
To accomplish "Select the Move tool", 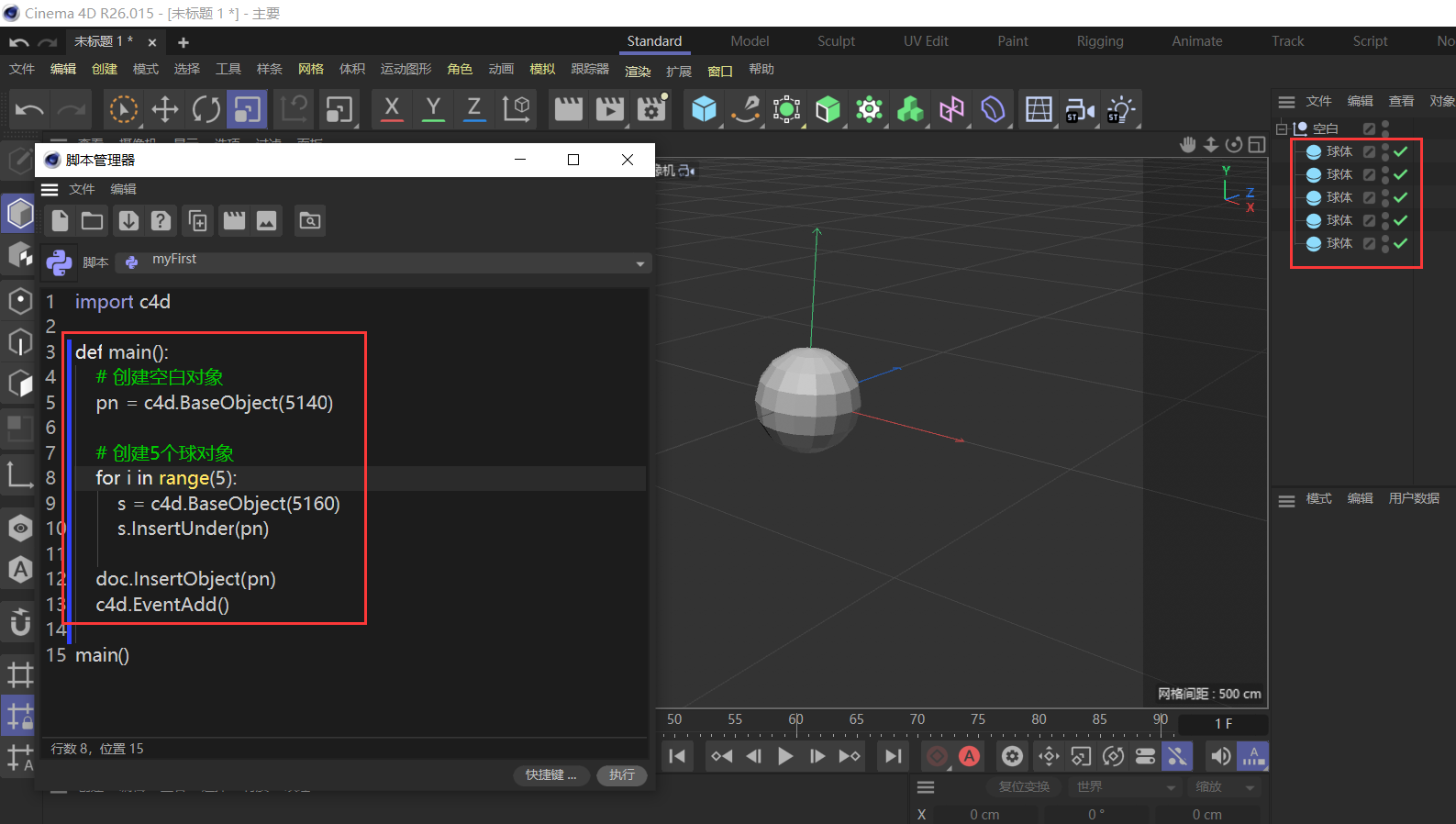I will [165, 110].
